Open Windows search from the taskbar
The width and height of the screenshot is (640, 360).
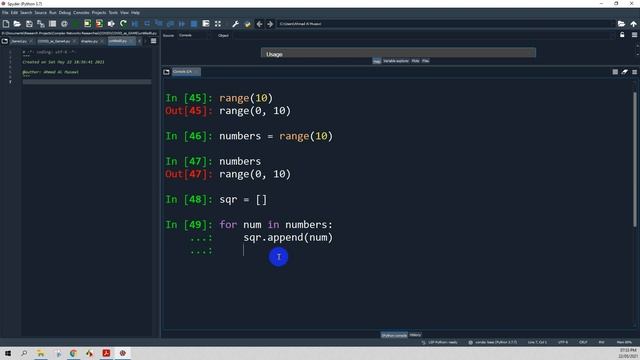click(24, 353)
